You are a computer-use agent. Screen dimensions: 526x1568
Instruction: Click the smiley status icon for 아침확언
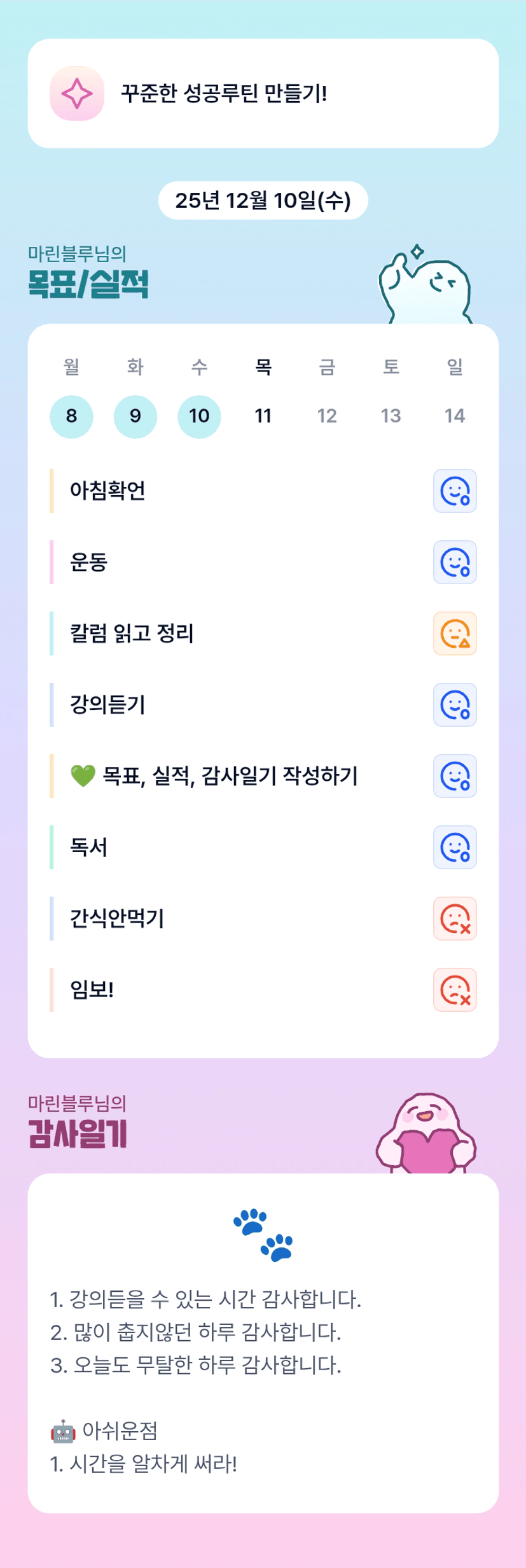(455, 491)
